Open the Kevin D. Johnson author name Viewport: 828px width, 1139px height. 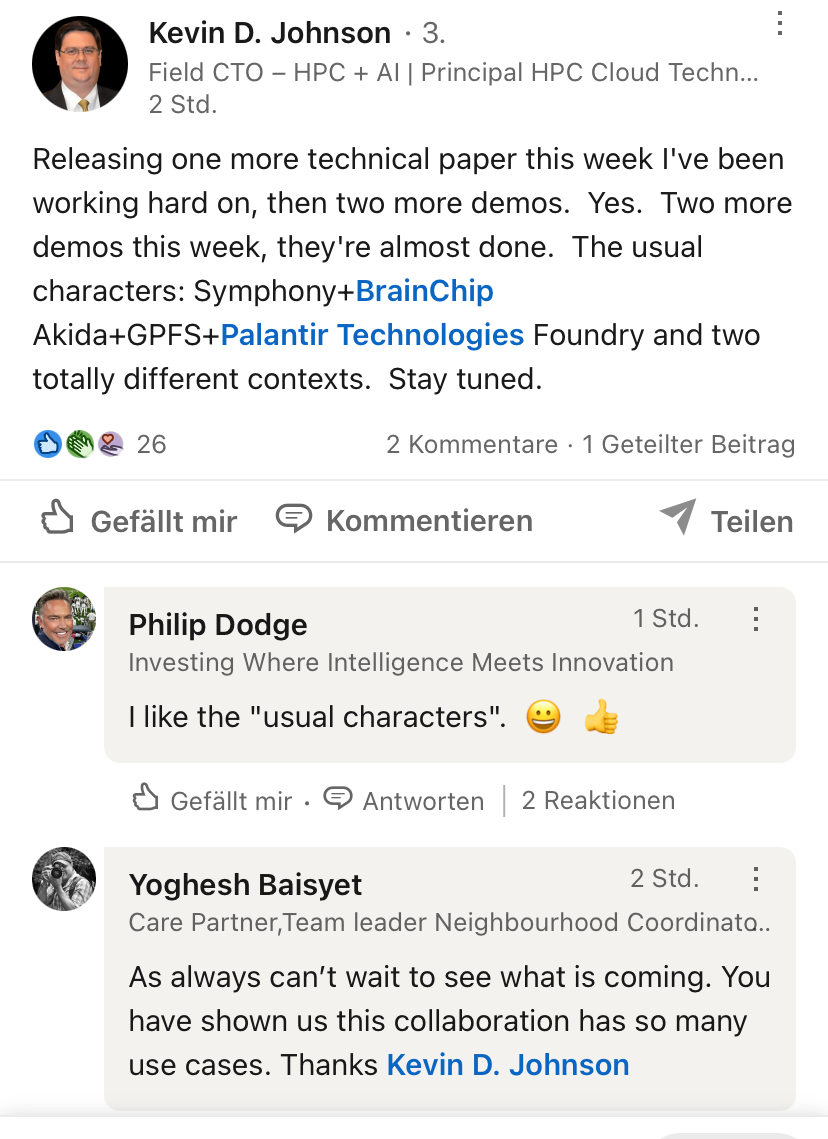click(x=269, y=33)
